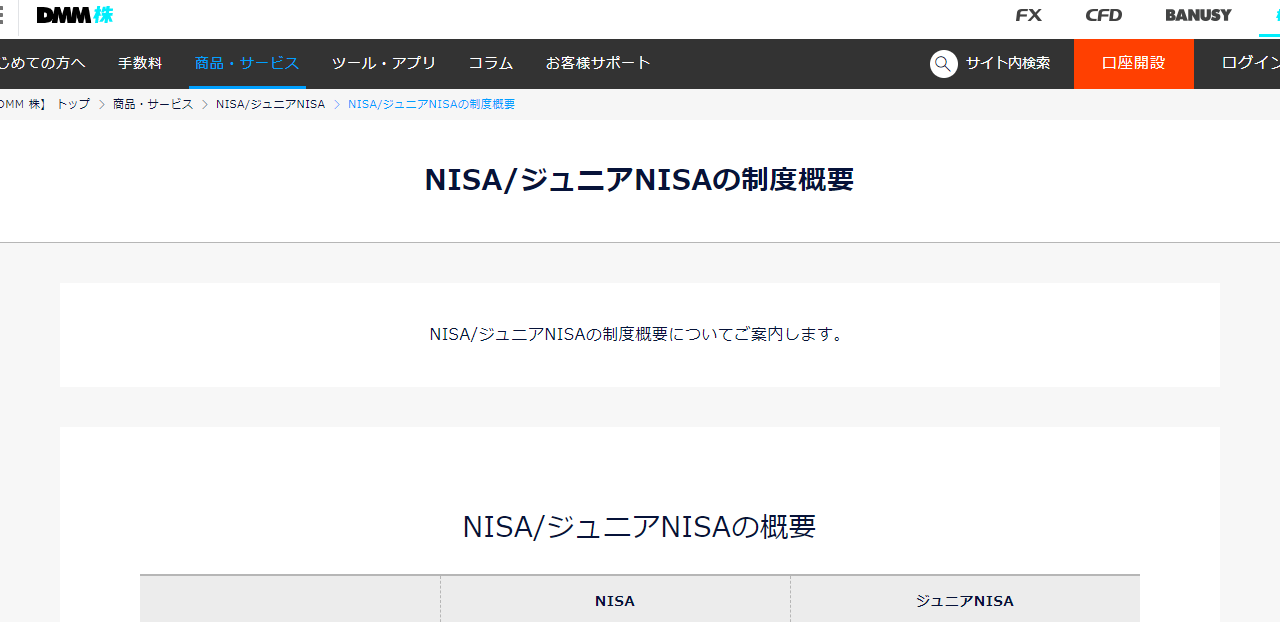This screenshot has width=1280, height=622.
Task: Open the はじめての方へ menu item
Action: click(x=42, y=63)
